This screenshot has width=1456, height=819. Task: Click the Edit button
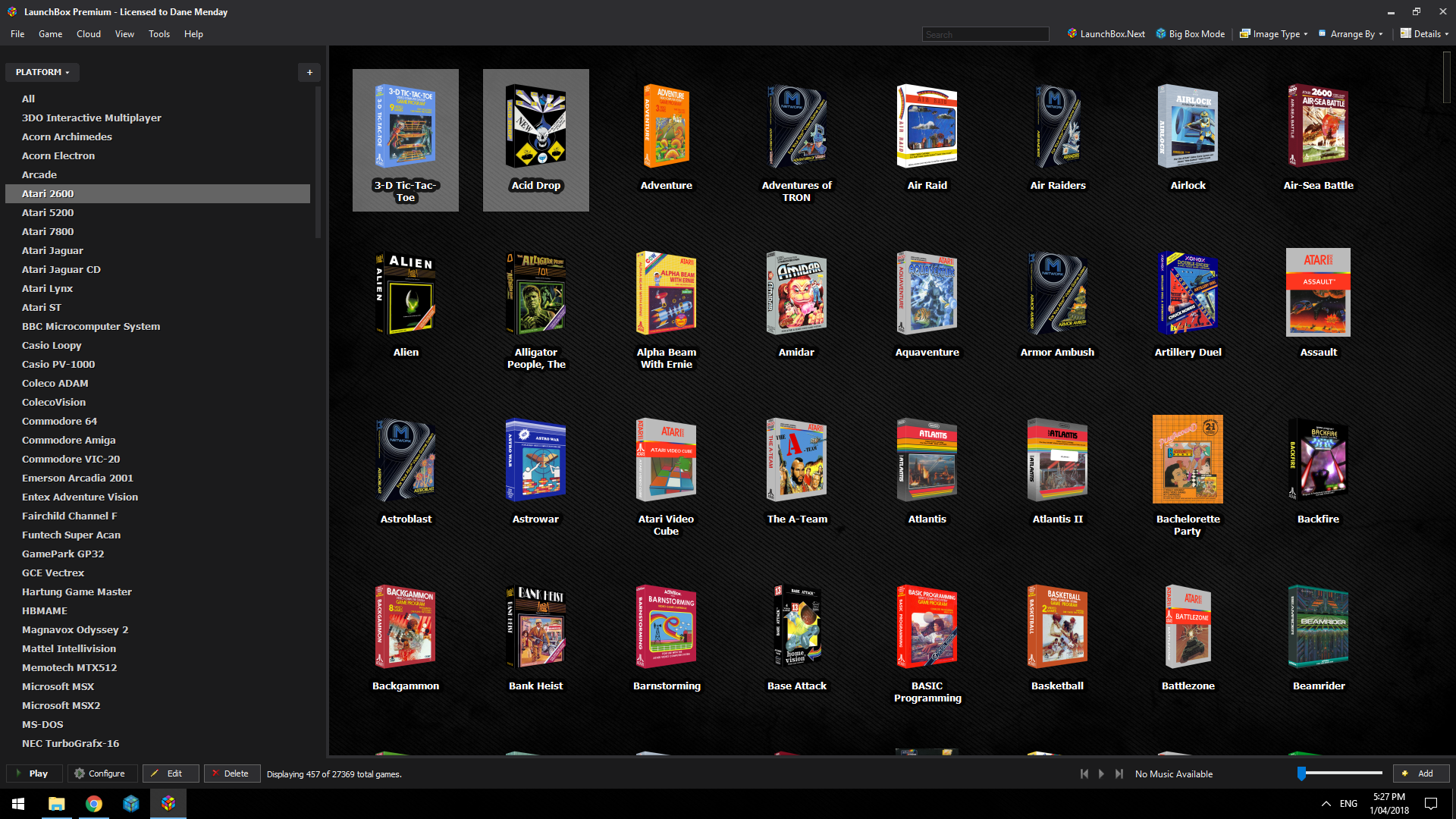(171, 773)
